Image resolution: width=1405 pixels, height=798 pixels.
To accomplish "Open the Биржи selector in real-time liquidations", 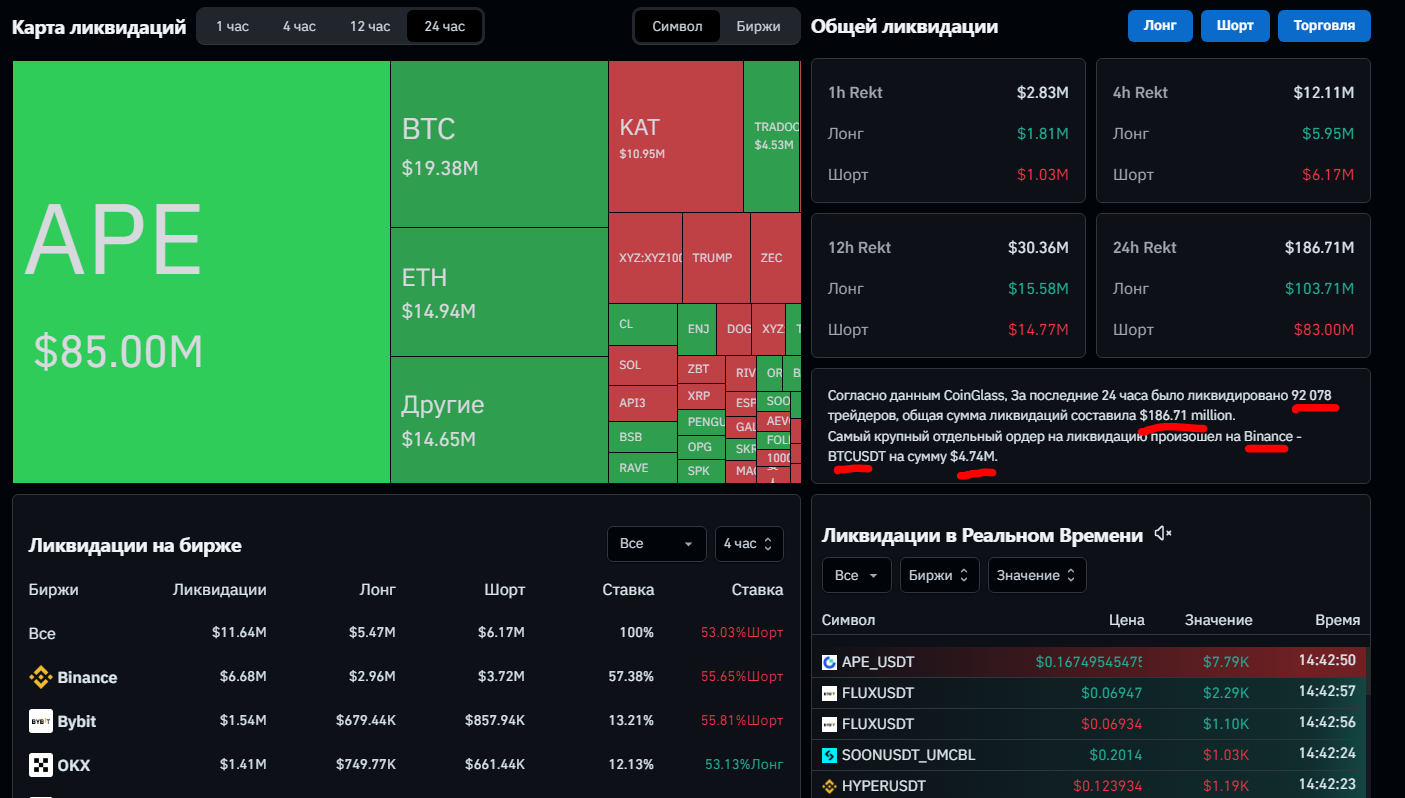I will pos(940,575).
